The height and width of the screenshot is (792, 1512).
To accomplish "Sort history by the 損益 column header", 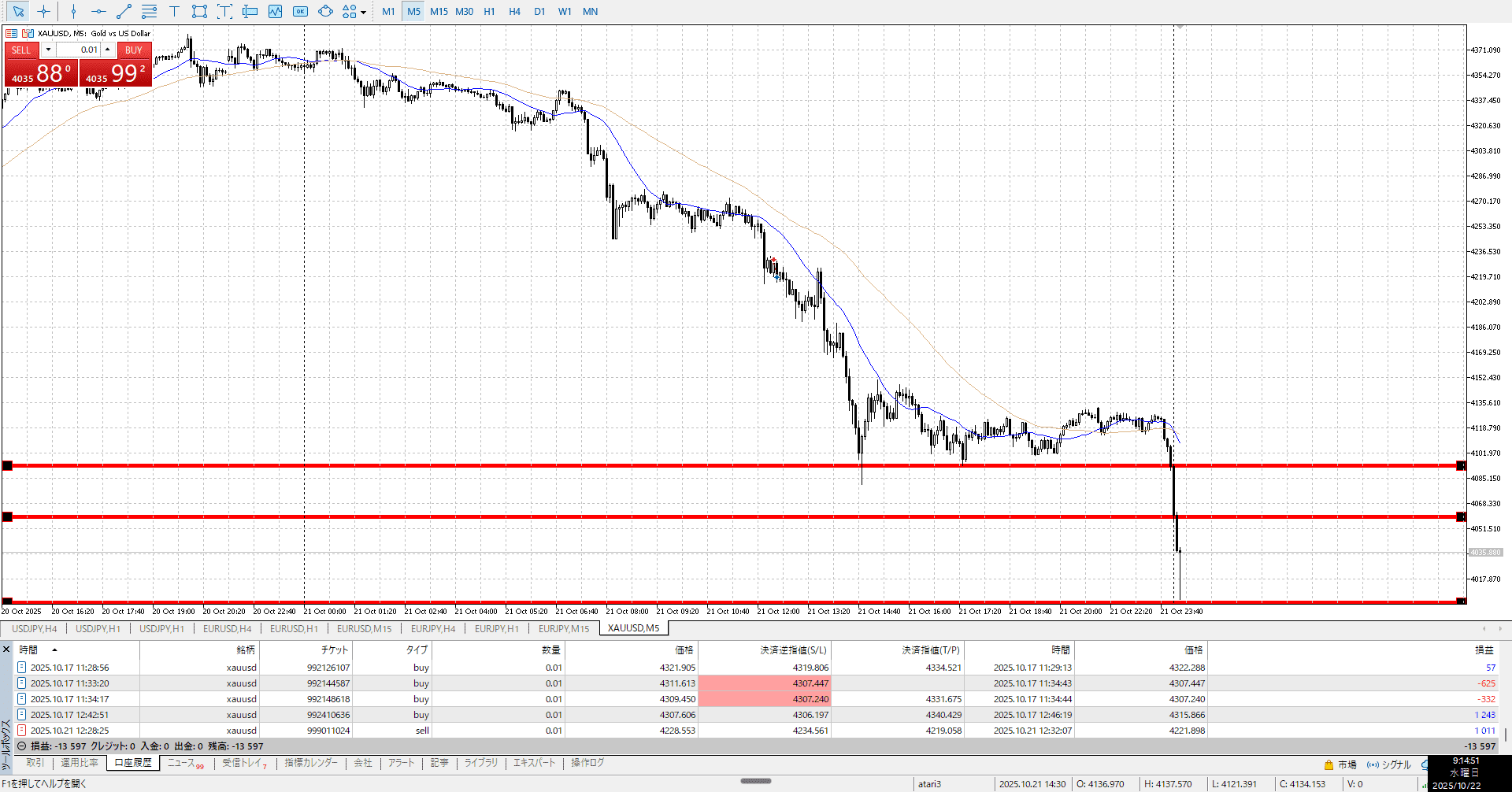I will [1484, 650].
